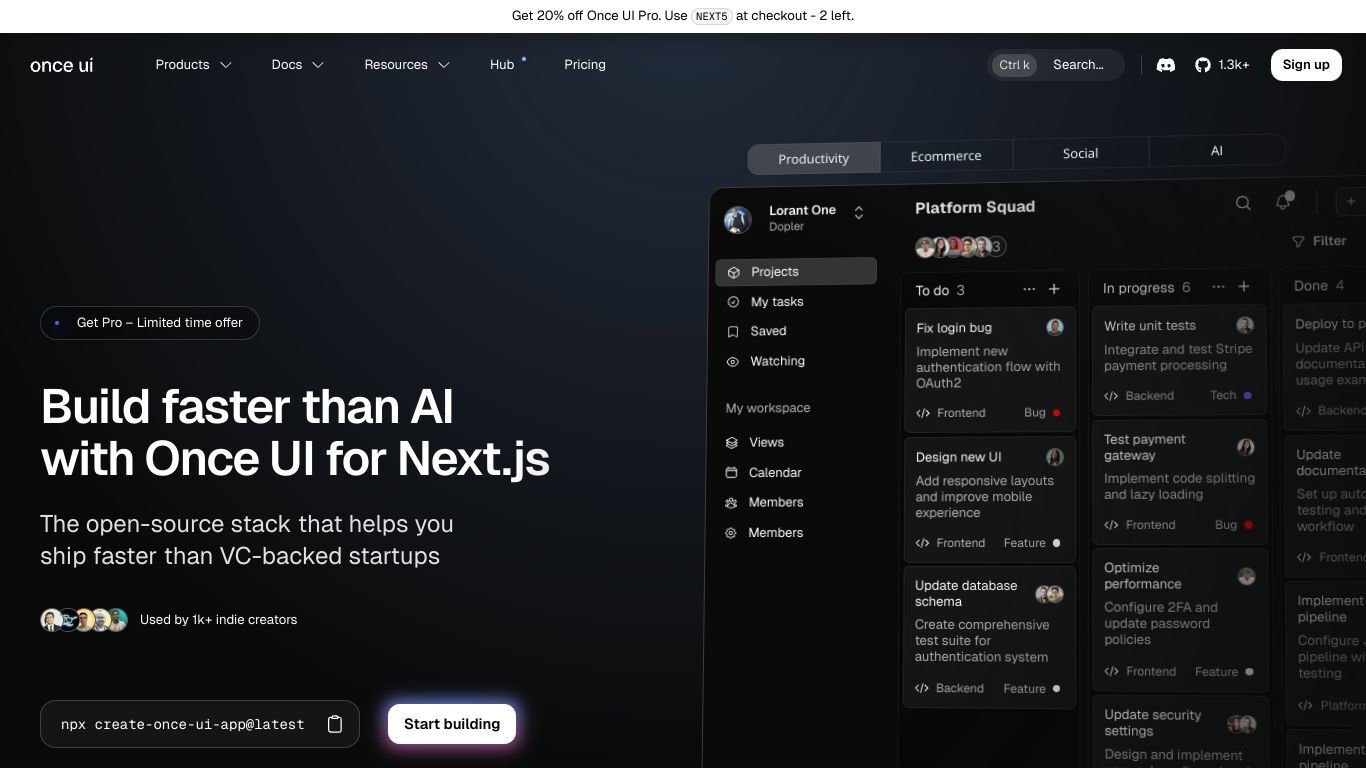Click the My tasks check icon
Viewport: 1366px width, 768px height.
733,302
